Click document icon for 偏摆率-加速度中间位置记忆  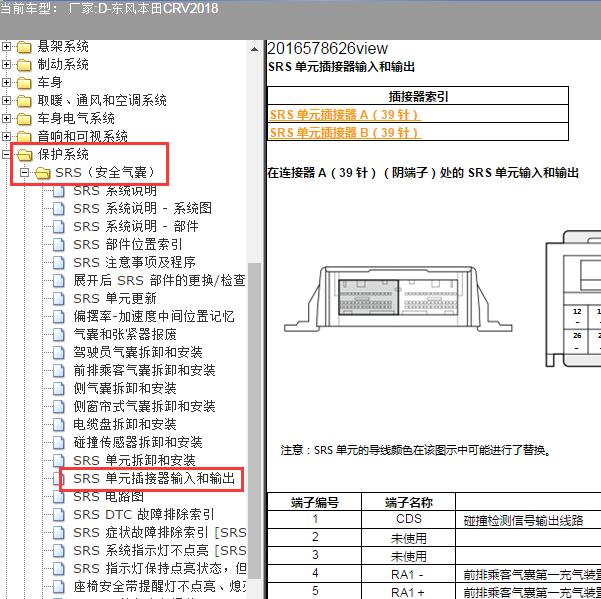58,317
